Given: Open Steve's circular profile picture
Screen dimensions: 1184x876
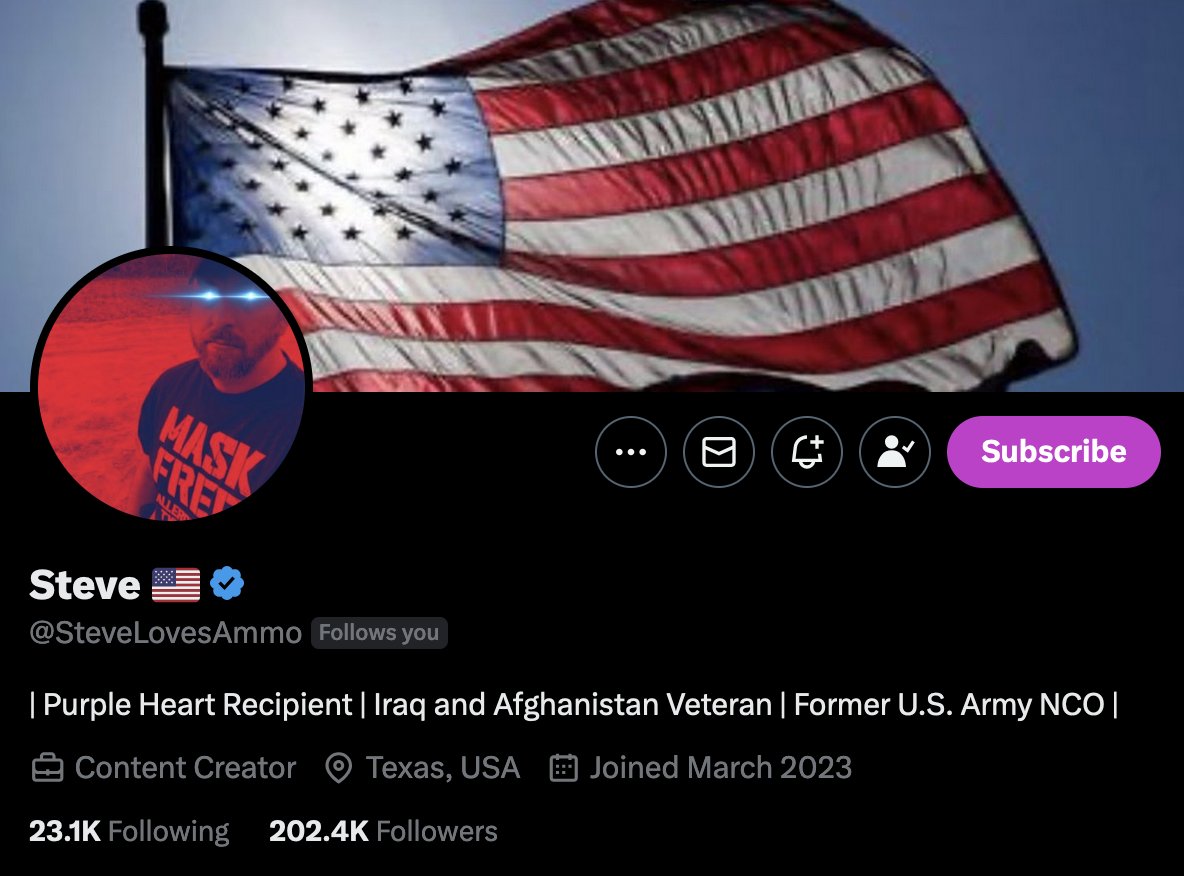Looking at the screenshot, I should 171,387.
